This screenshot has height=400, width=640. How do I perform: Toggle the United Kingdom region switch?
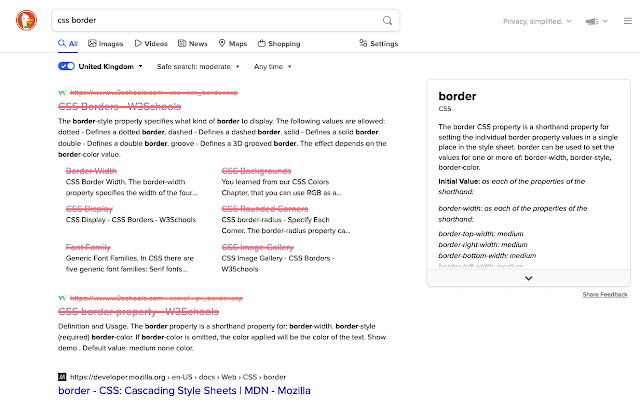[x=66, y=66]
